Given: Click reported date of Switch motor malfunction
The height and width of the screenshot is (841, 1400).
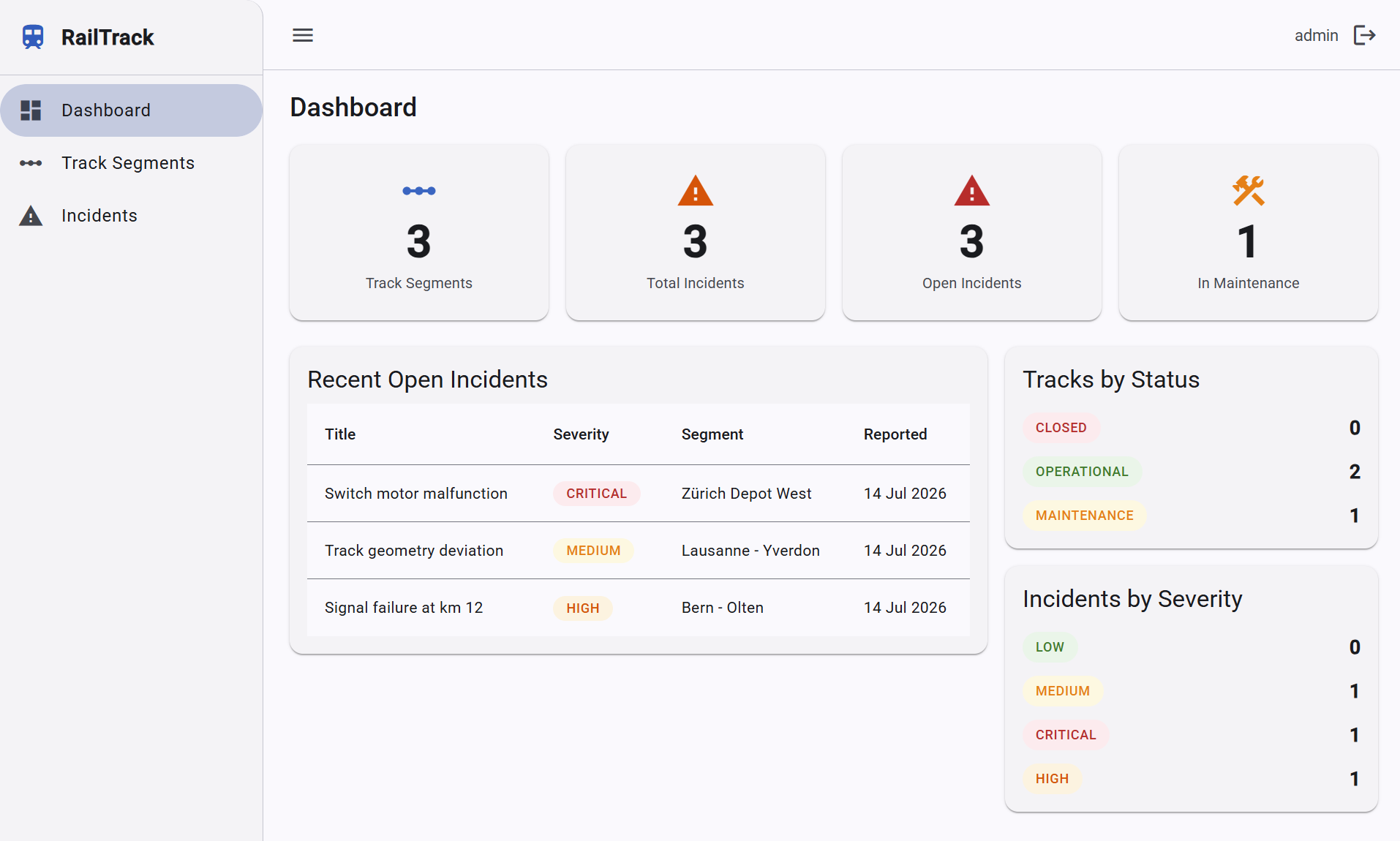Looking at the screenshot, I should pos(905,494).
